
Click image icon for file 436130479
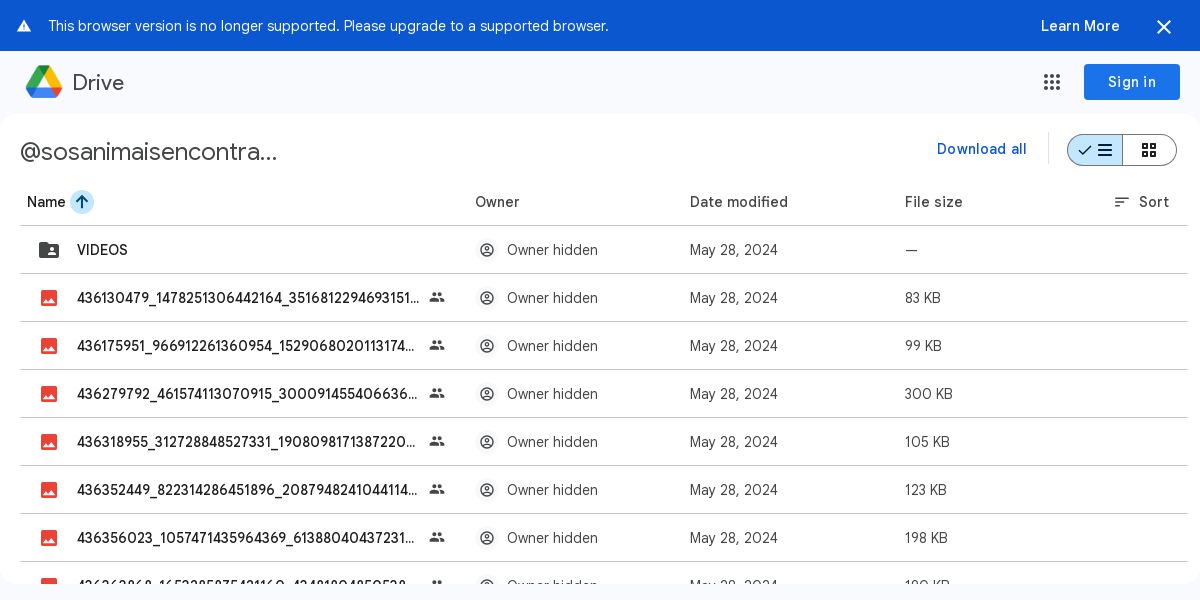[x=49, y=298]
